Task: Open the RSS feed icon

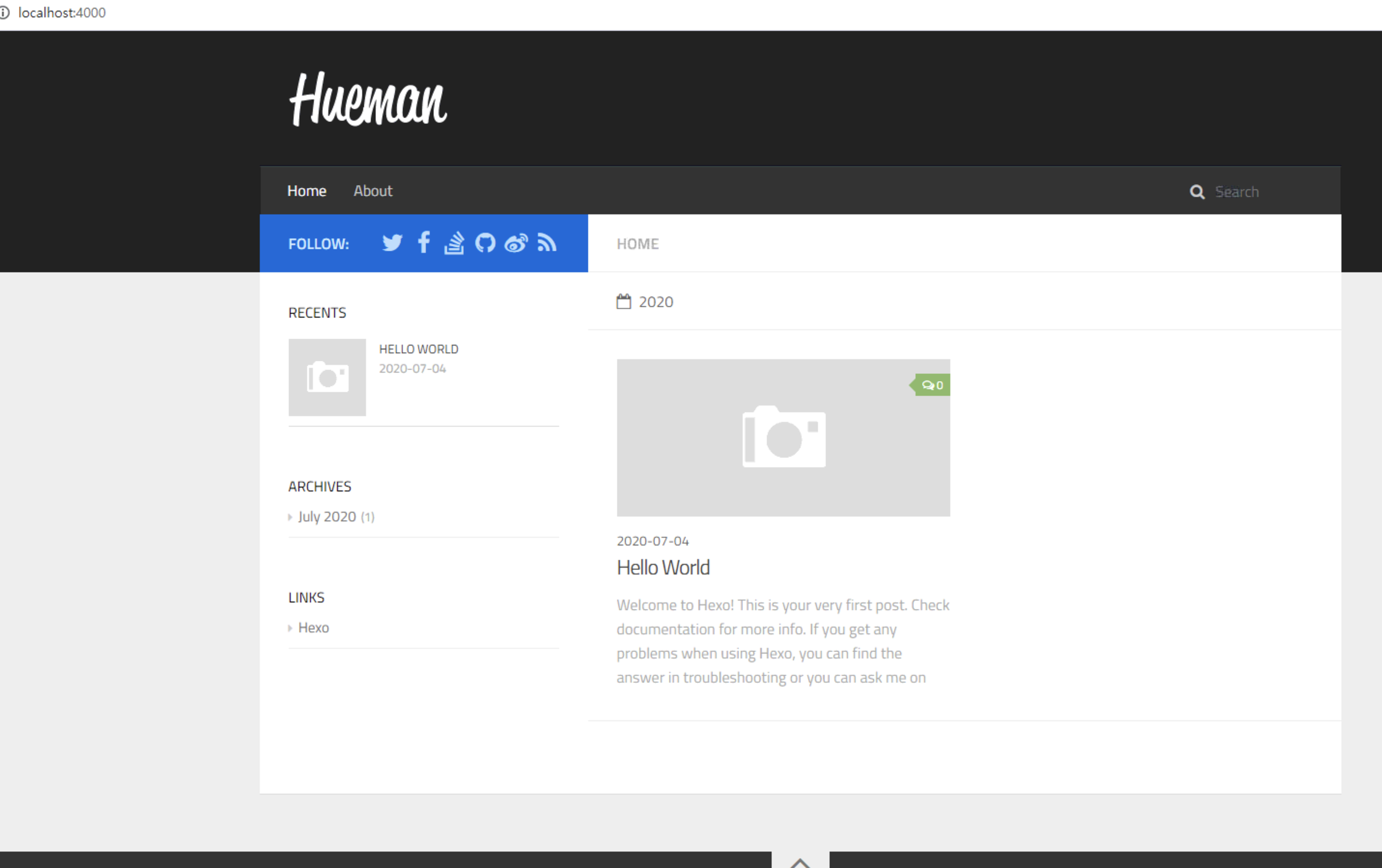Action: pos(546,243)
